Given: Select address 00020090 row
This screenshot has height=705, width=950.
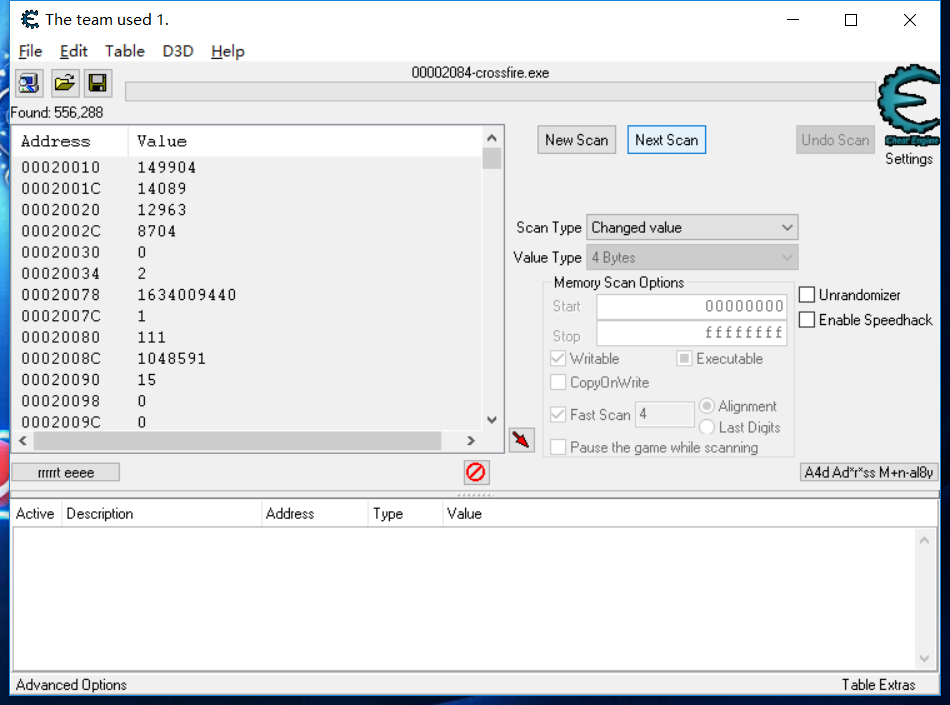Looking at the screenshot, I should [247, 380].
